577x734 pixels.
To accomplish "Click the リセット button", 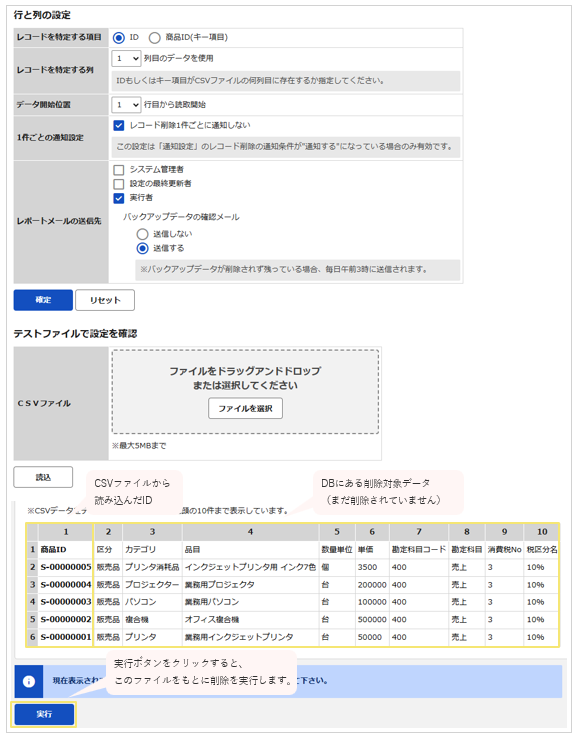I will pos(105,300).
